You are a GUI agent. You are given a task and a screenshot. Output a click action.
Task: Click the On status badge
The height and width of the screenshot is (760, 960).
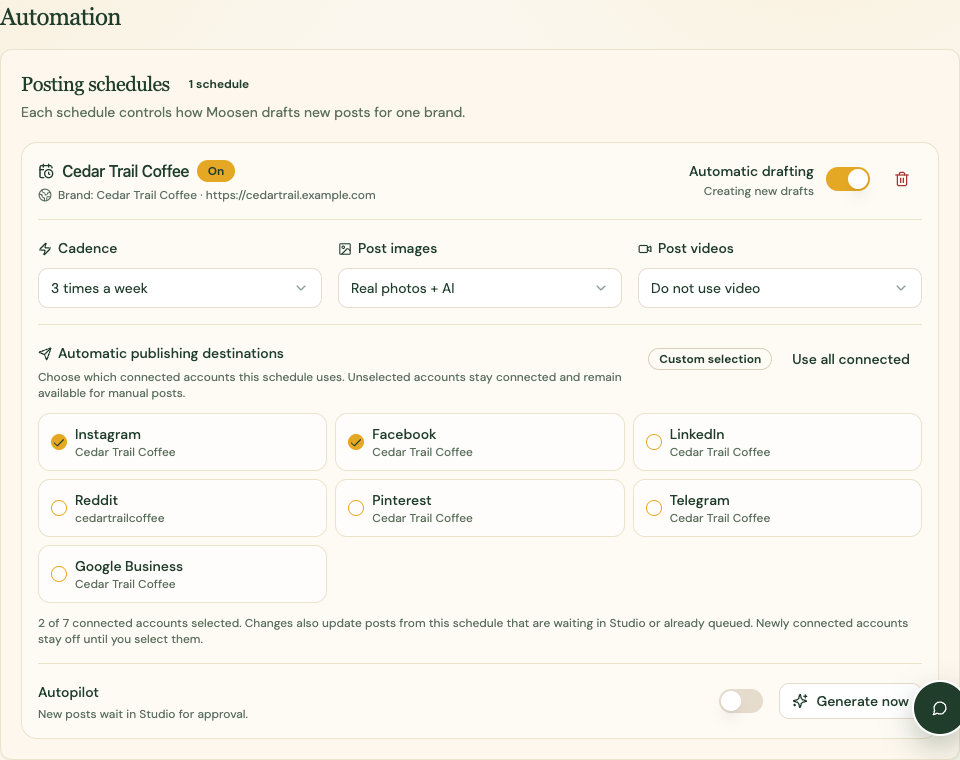[216, 171]
